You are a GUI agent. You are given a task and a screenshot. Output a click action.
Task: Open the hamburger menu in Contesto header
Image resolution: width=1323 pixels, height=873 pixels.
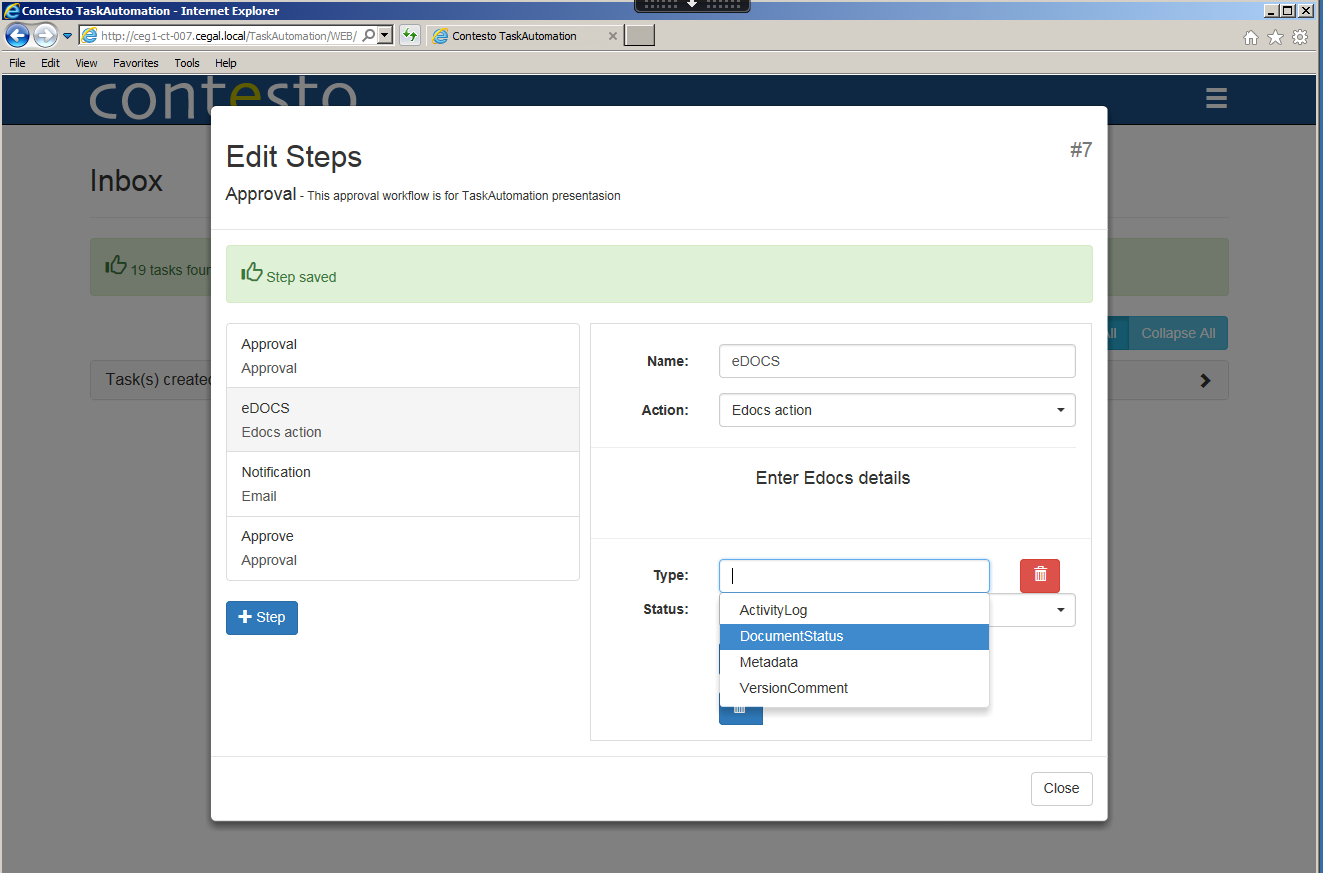(1216, 98)
